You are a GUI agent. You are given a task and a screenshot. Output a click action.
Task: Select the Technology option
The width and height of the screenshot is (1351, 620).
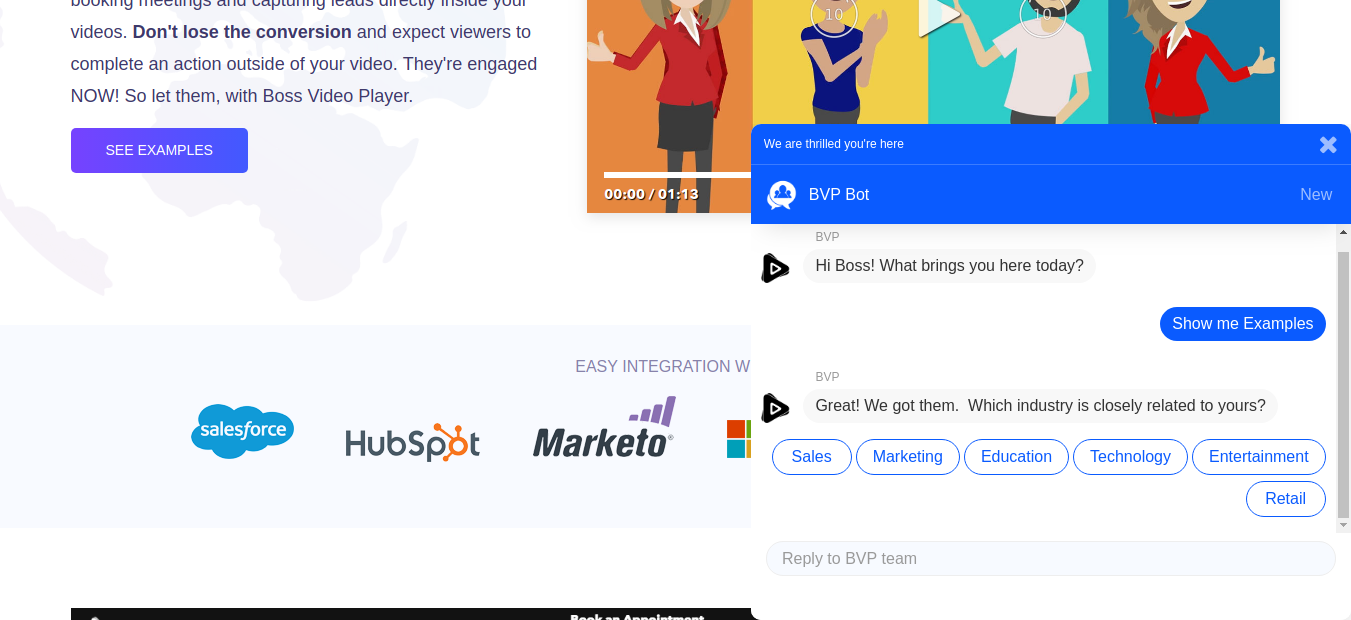click(1130, 457)
